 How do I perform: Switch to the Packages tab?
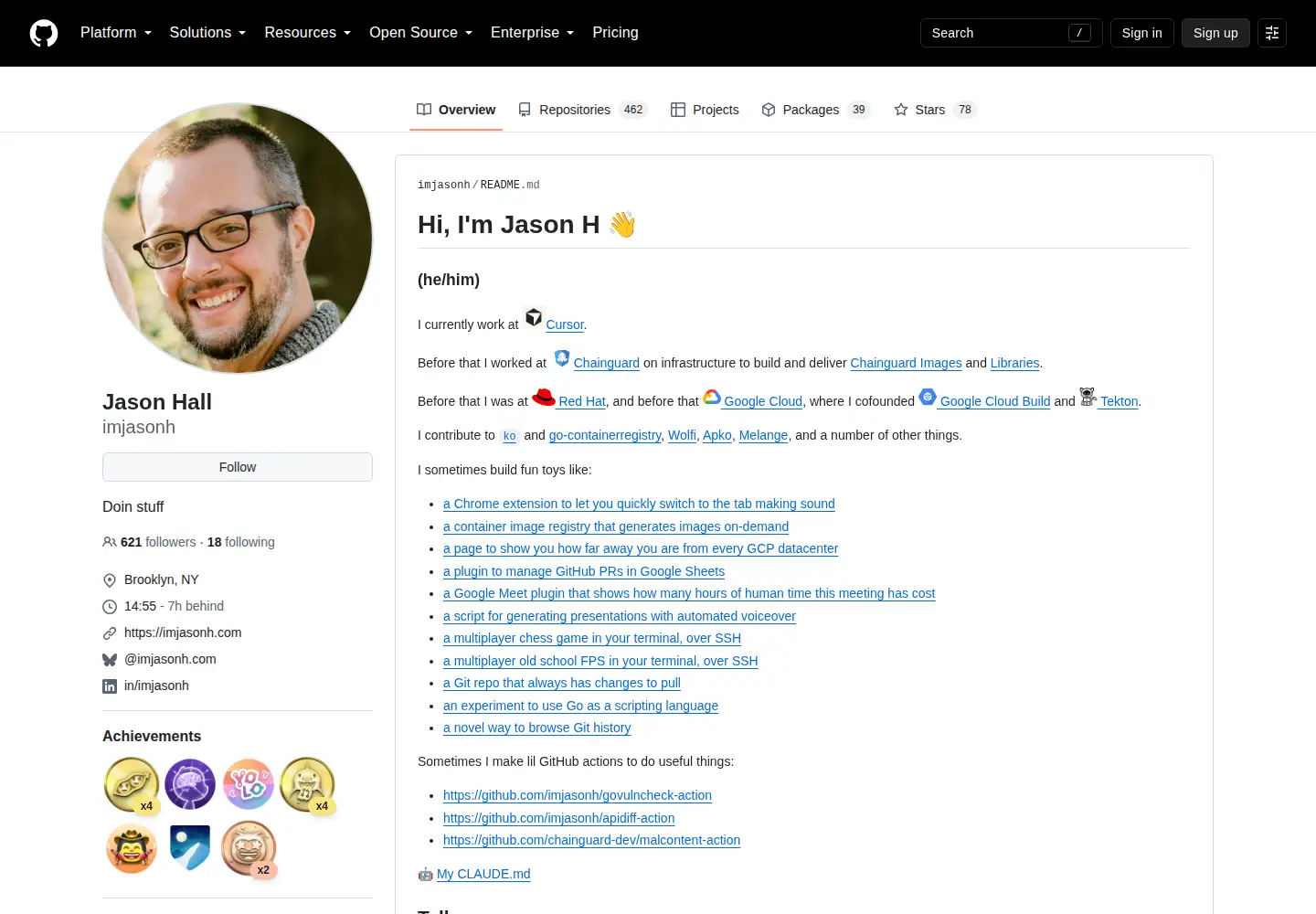tap(816, 110)
